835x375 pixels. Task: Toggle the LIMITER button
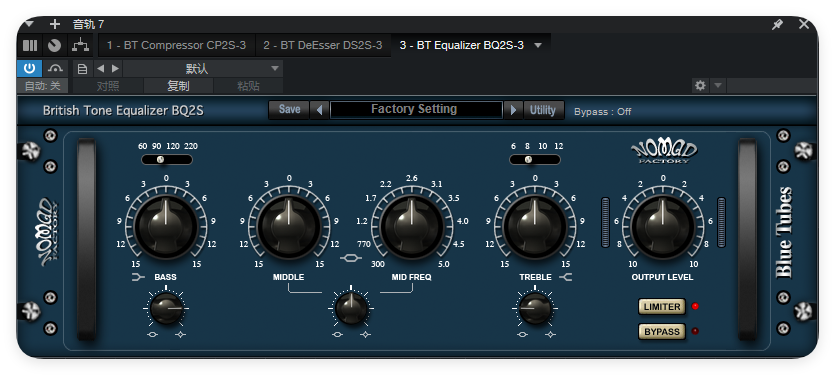pos(662,307)
